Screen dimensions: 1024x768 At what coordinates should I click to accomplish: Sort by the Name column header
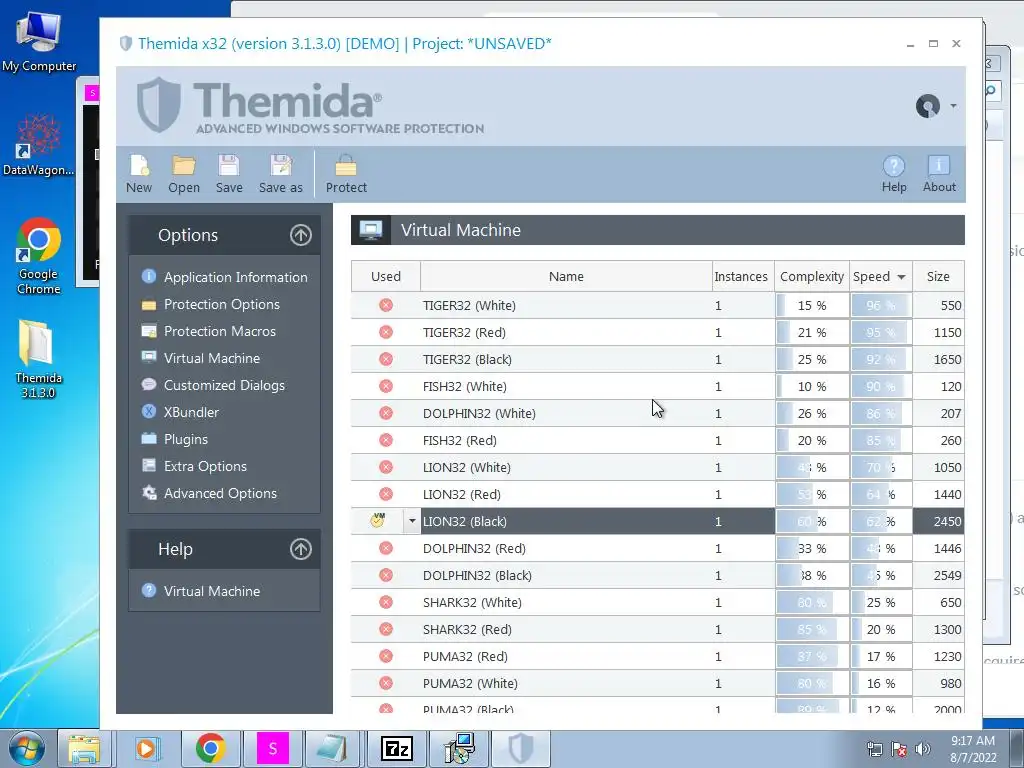coord(566,276)
